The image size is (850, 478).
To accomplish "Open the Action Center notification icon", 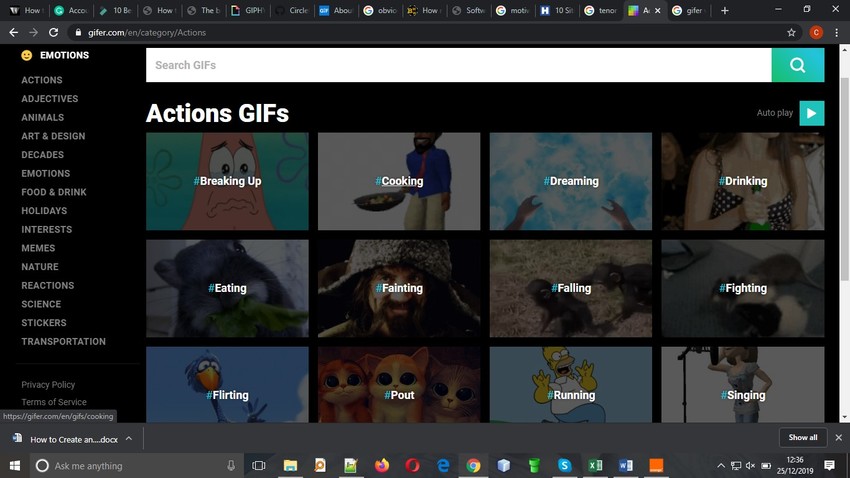I will [x=829, y=466].
